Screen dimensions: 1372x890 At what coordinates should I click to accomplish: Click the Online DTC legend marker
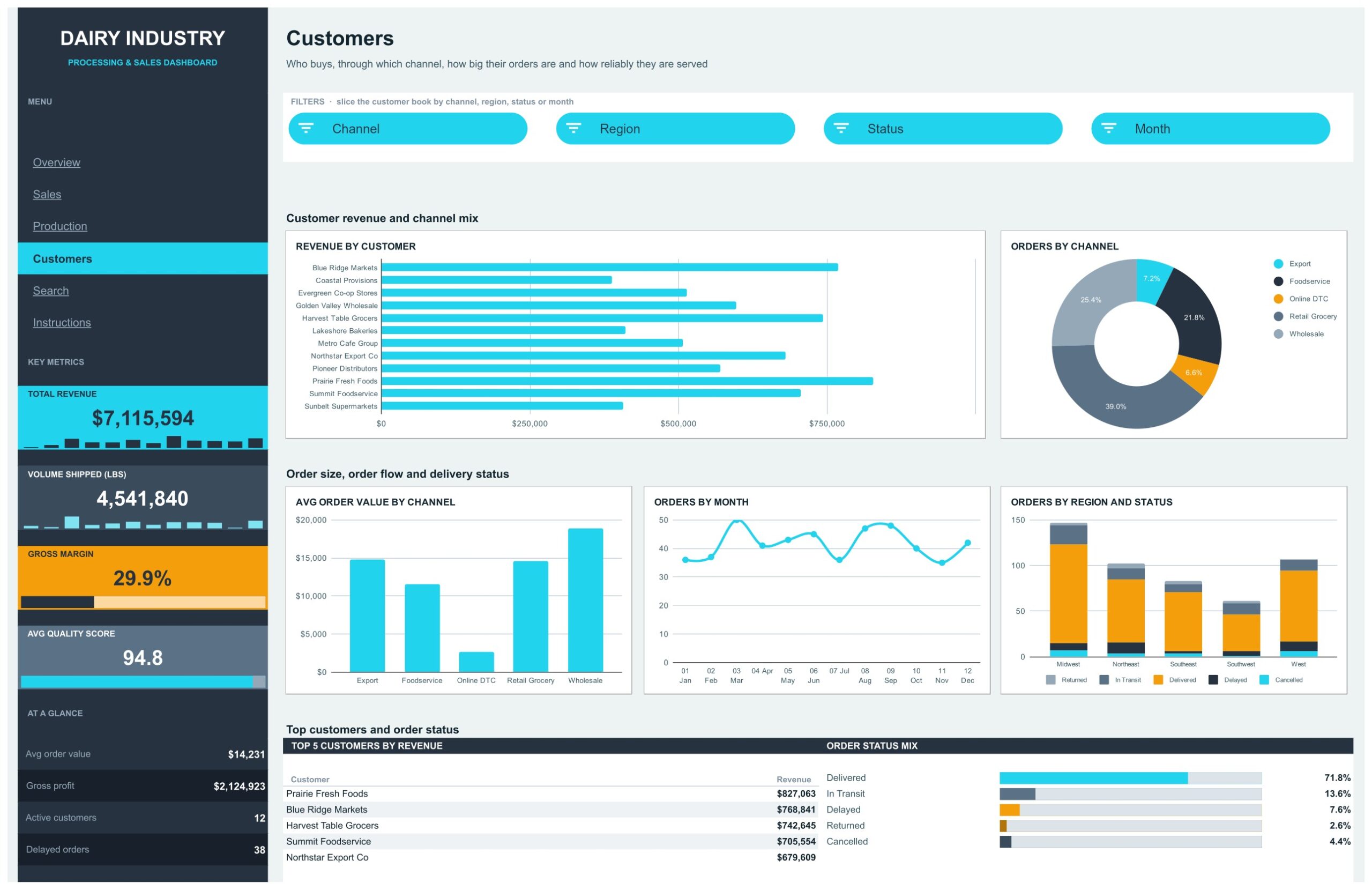coord(1278,299)
